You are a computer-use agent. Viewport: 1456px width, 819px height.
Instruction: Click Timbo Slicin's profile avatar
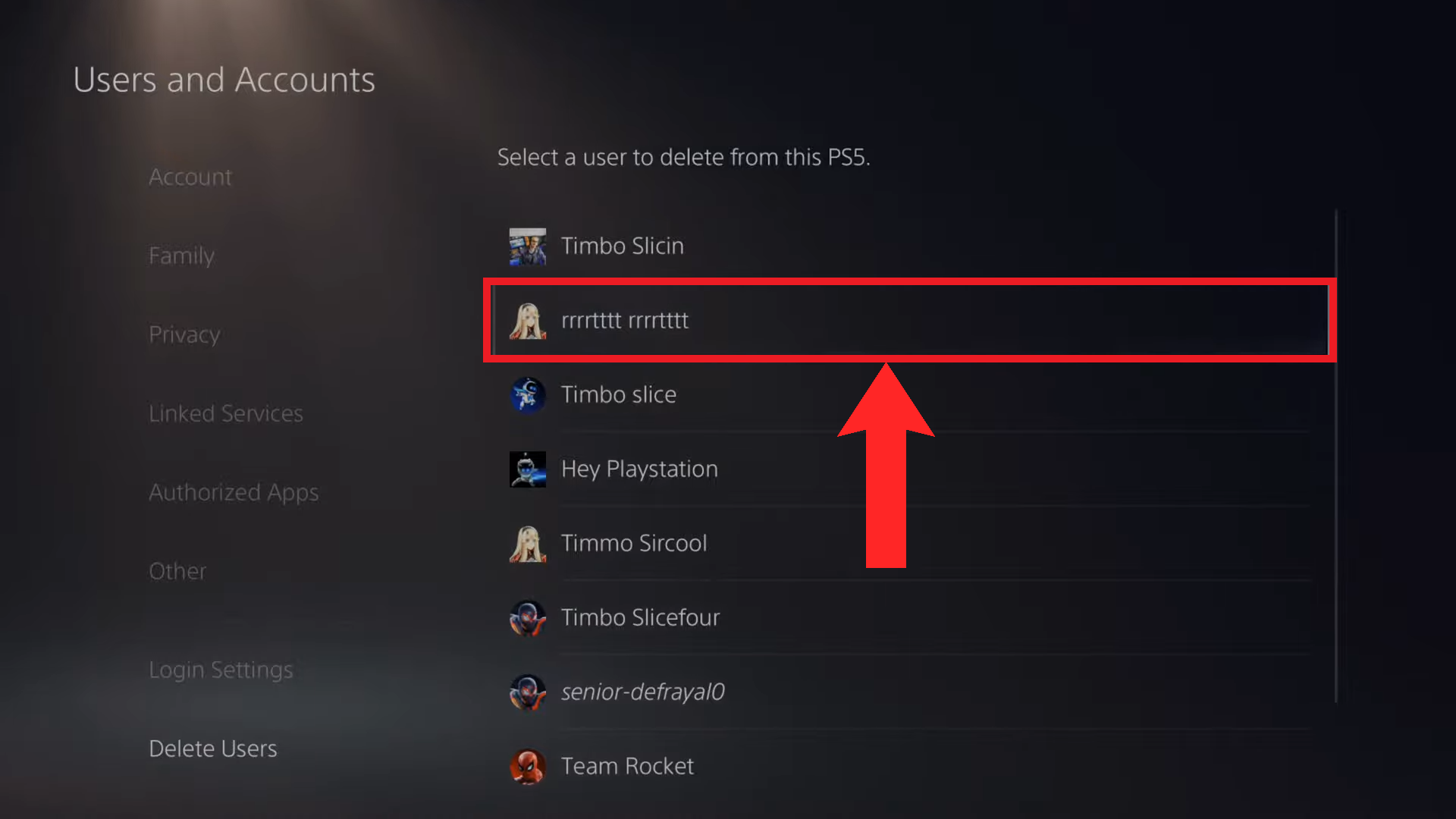(527, 246)
